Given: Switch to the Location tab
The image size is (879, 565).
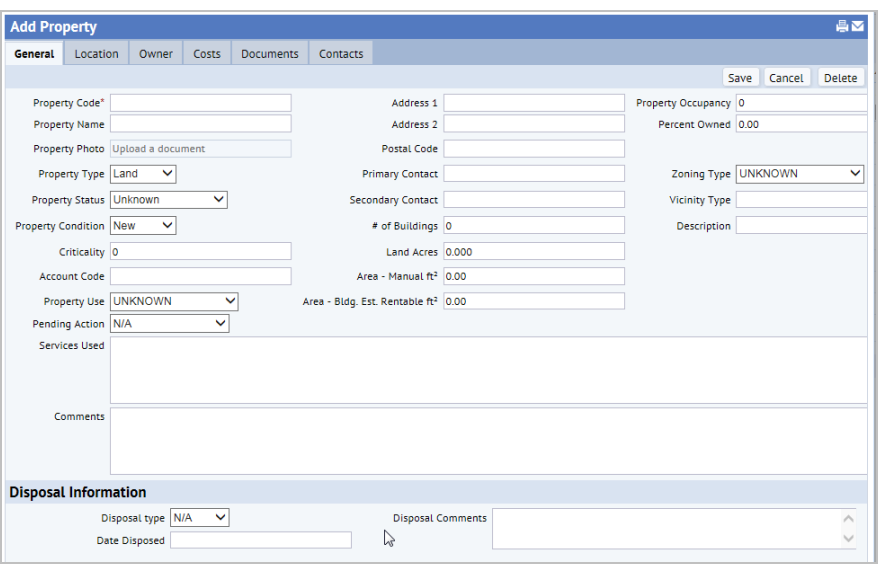Looking at the screenshot, I should 96,54.
